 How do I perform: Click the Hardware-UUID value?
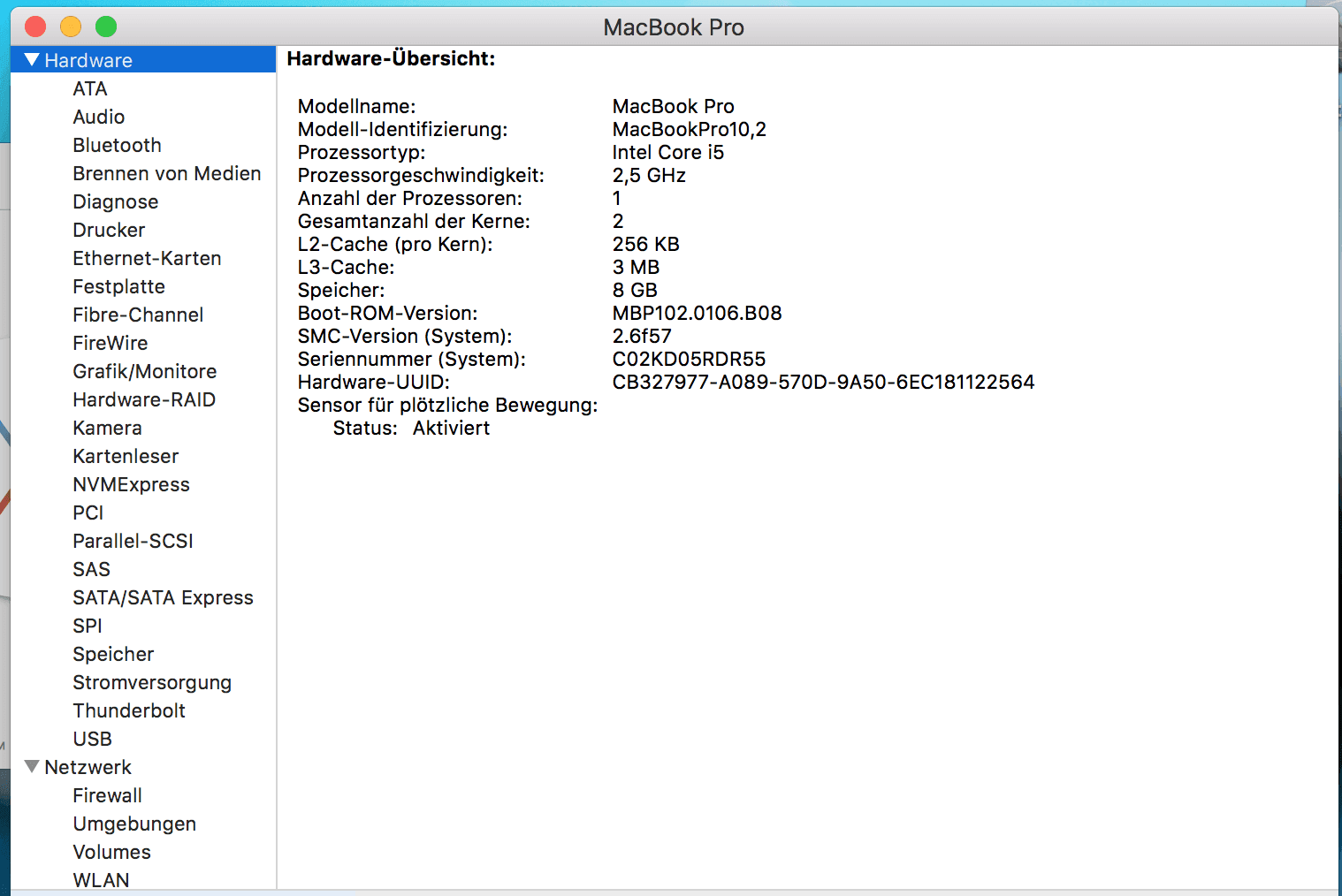tap(823, 382)
